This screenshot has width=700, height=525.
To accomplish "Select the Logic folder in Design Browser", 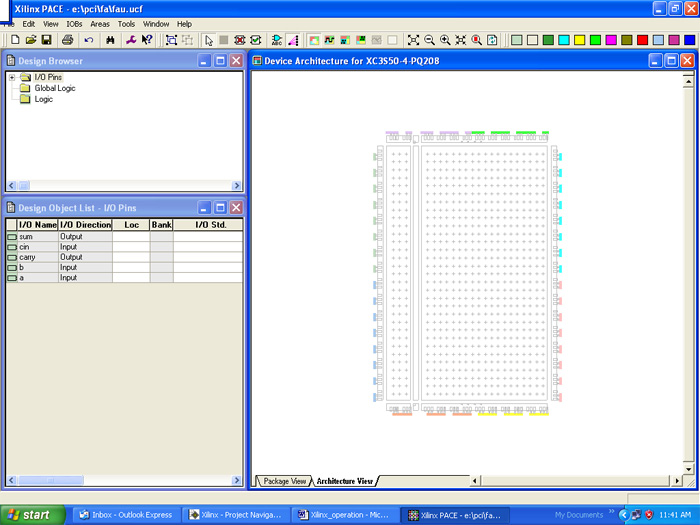I will tap(43, 99).
